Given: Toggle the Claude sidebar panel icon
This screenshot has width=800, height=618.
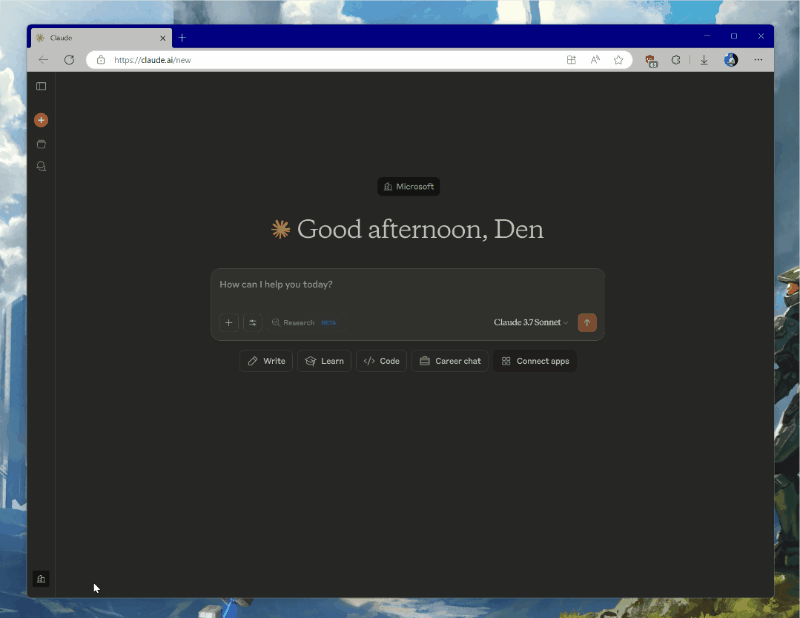Looking at the screenshot, I should coord(41,86).
